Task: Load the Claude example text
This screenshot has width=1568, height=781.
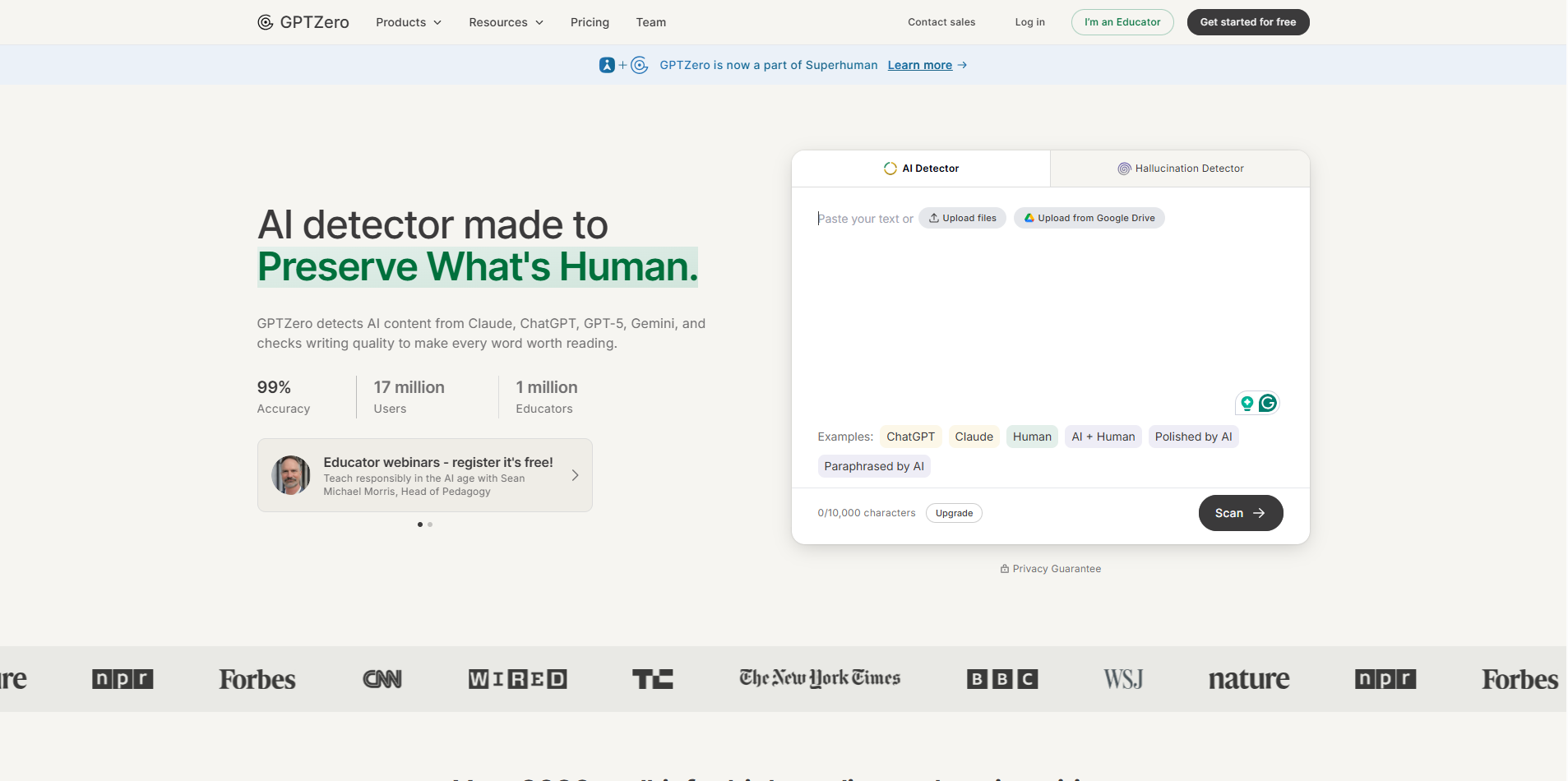Action: 974,437
